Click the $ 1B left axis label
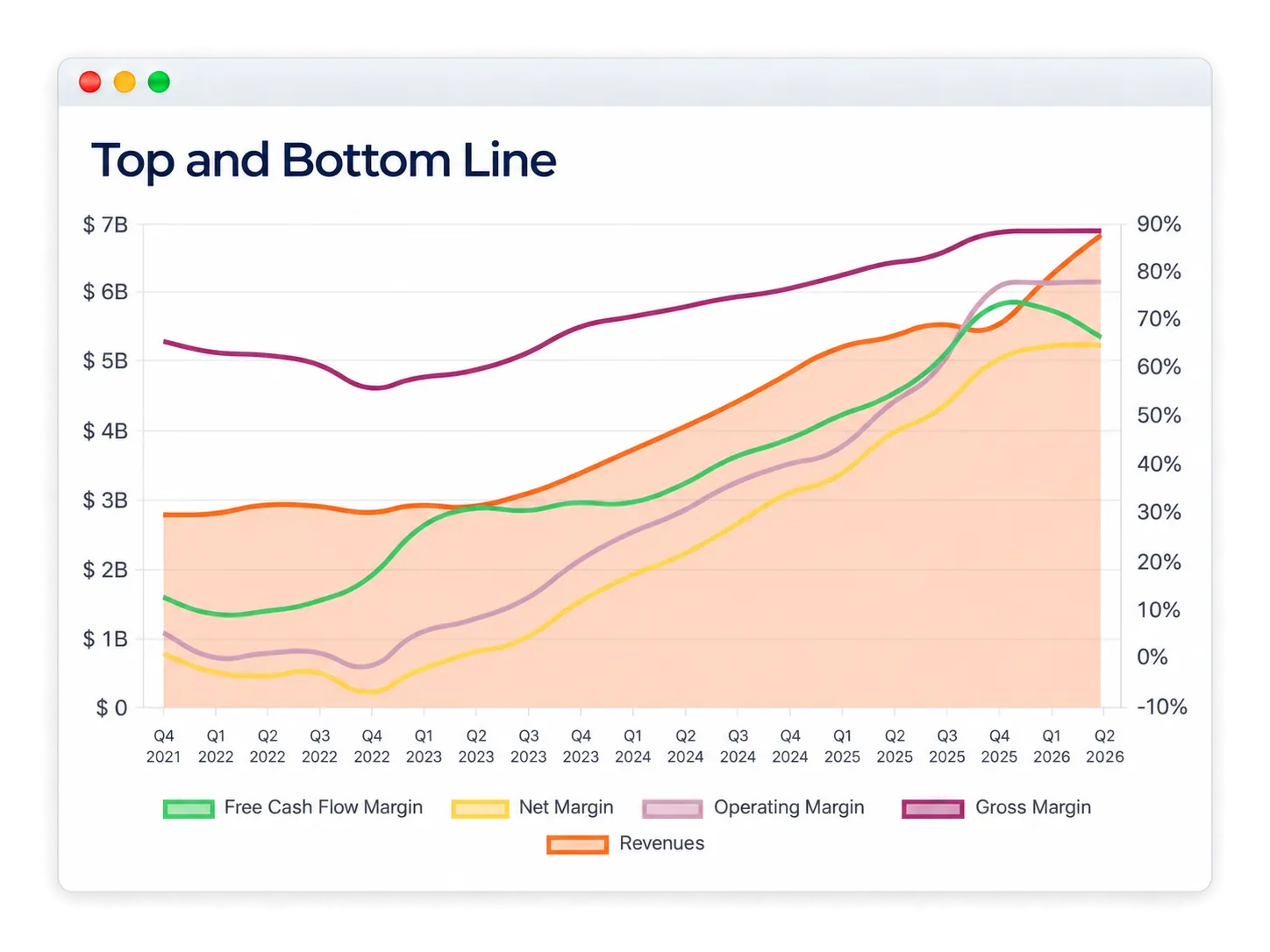1270x952 pixels. 105,639
